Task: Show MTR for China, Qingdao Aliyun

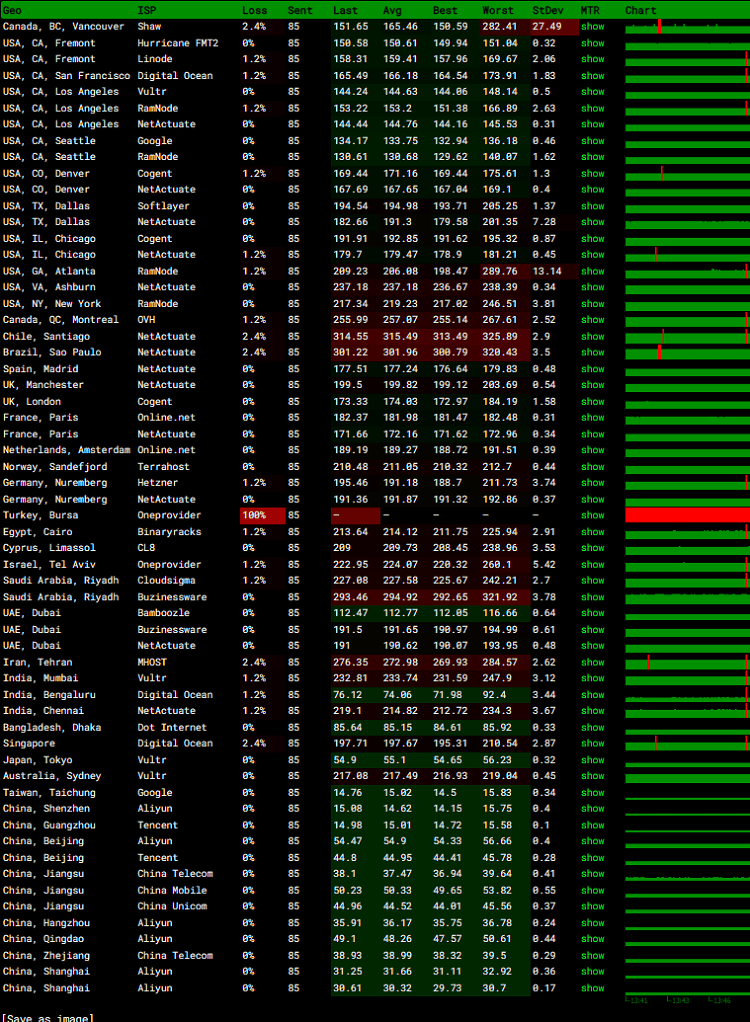Action: 593,939
